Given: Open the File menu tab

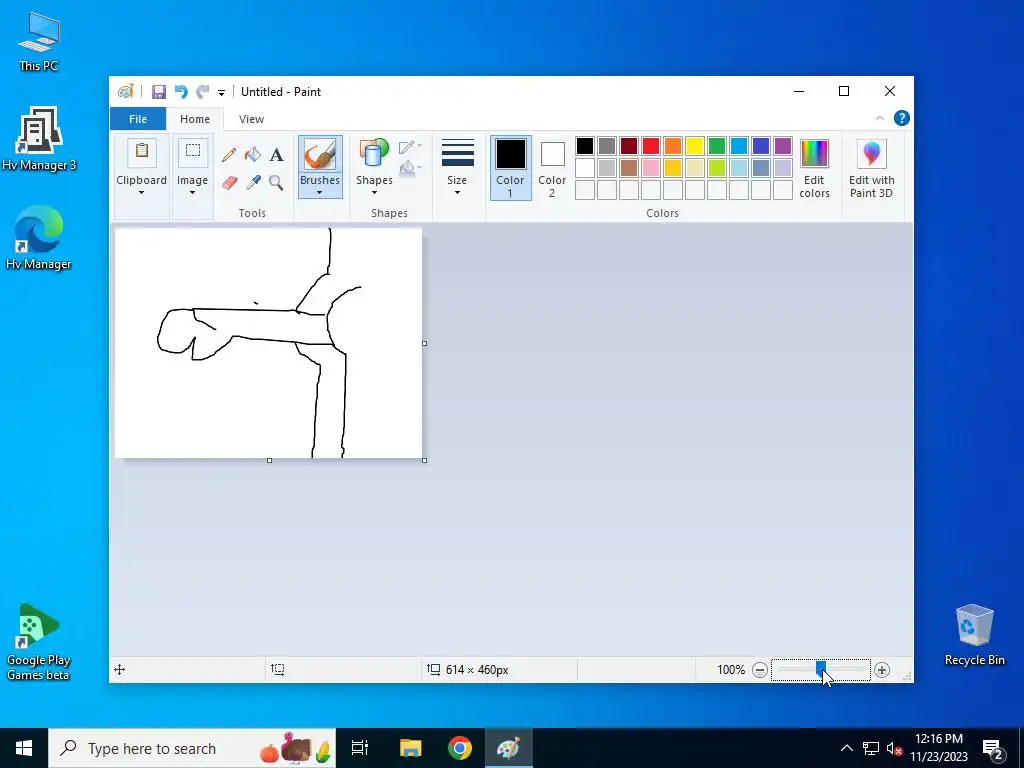Looking at the screenshot, I should pyautogui.click(x=138, y=119).
